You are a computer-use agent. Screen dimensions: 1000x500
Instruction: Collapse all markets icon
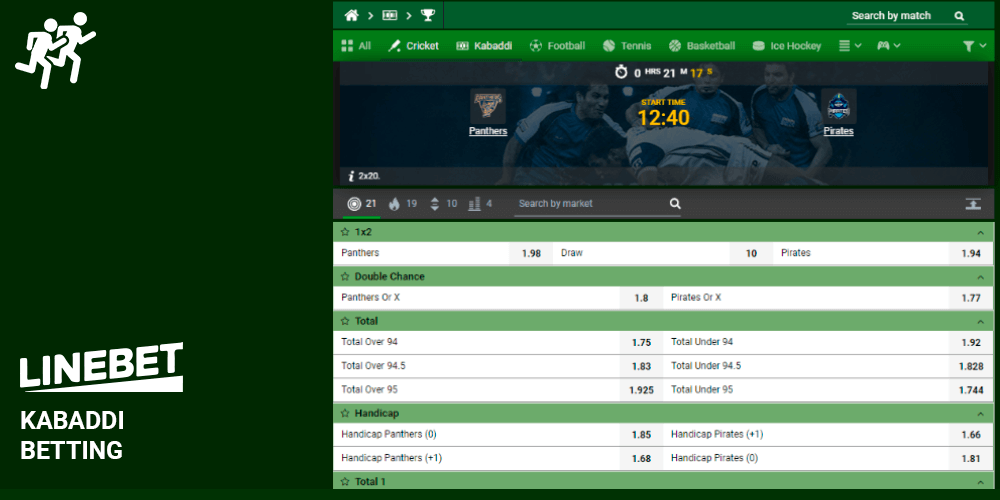973,204
